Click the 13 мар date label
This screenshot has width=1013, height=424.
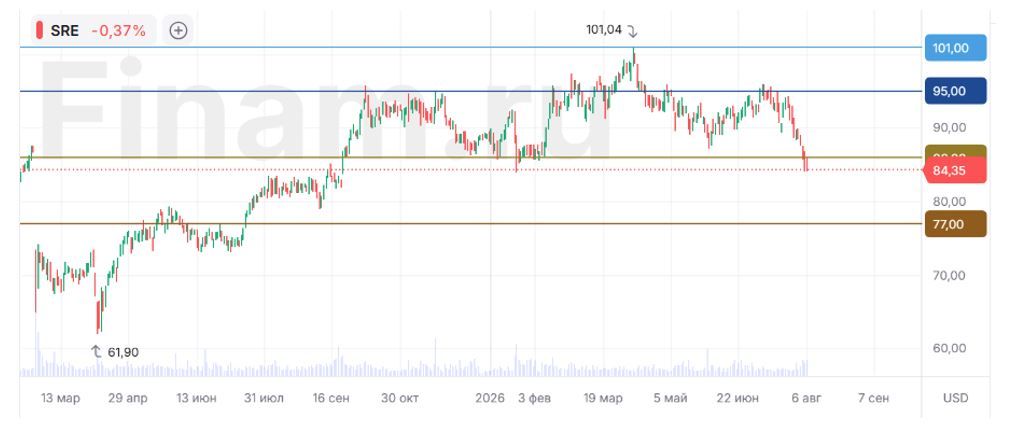pyautogui.click(x=61, y=398)
